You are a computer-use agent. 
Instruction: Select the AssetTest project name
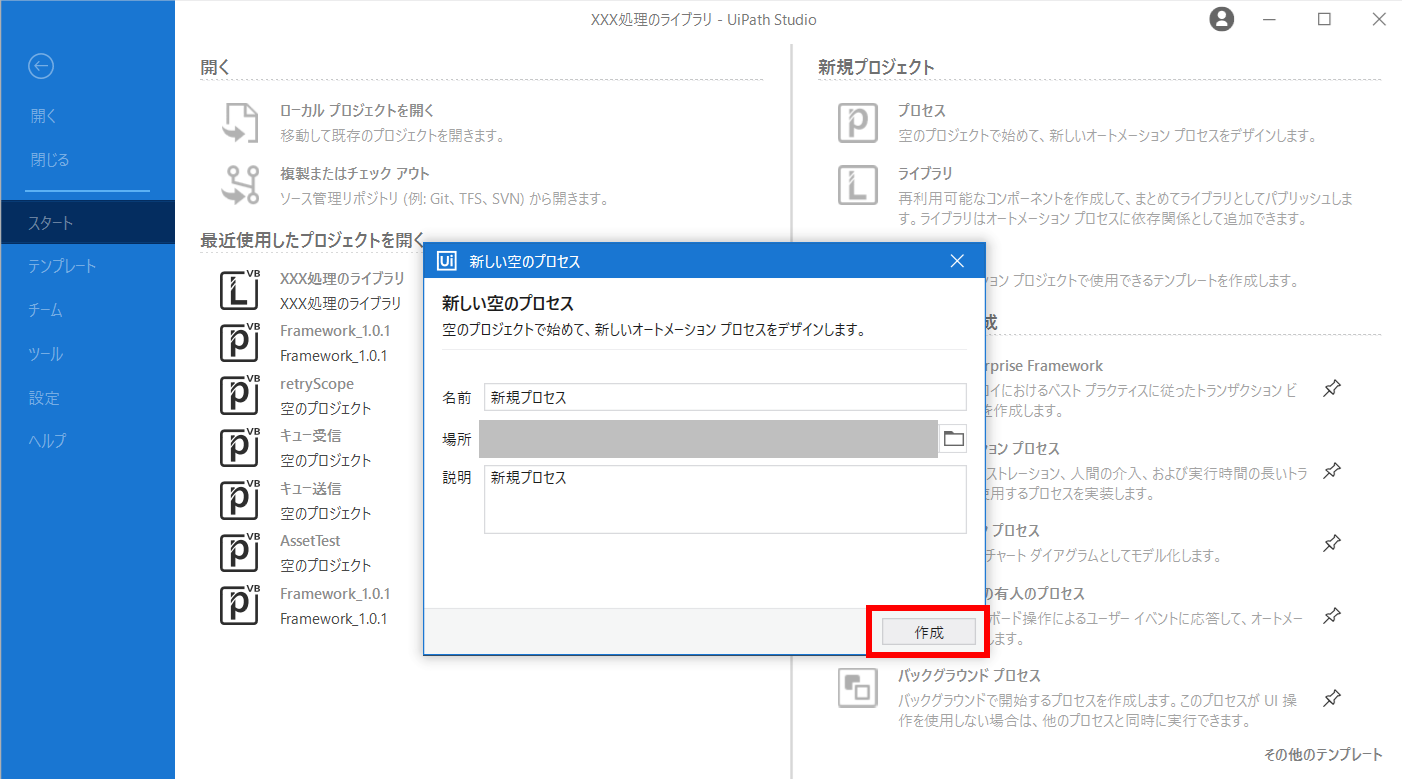pos(310,541)
